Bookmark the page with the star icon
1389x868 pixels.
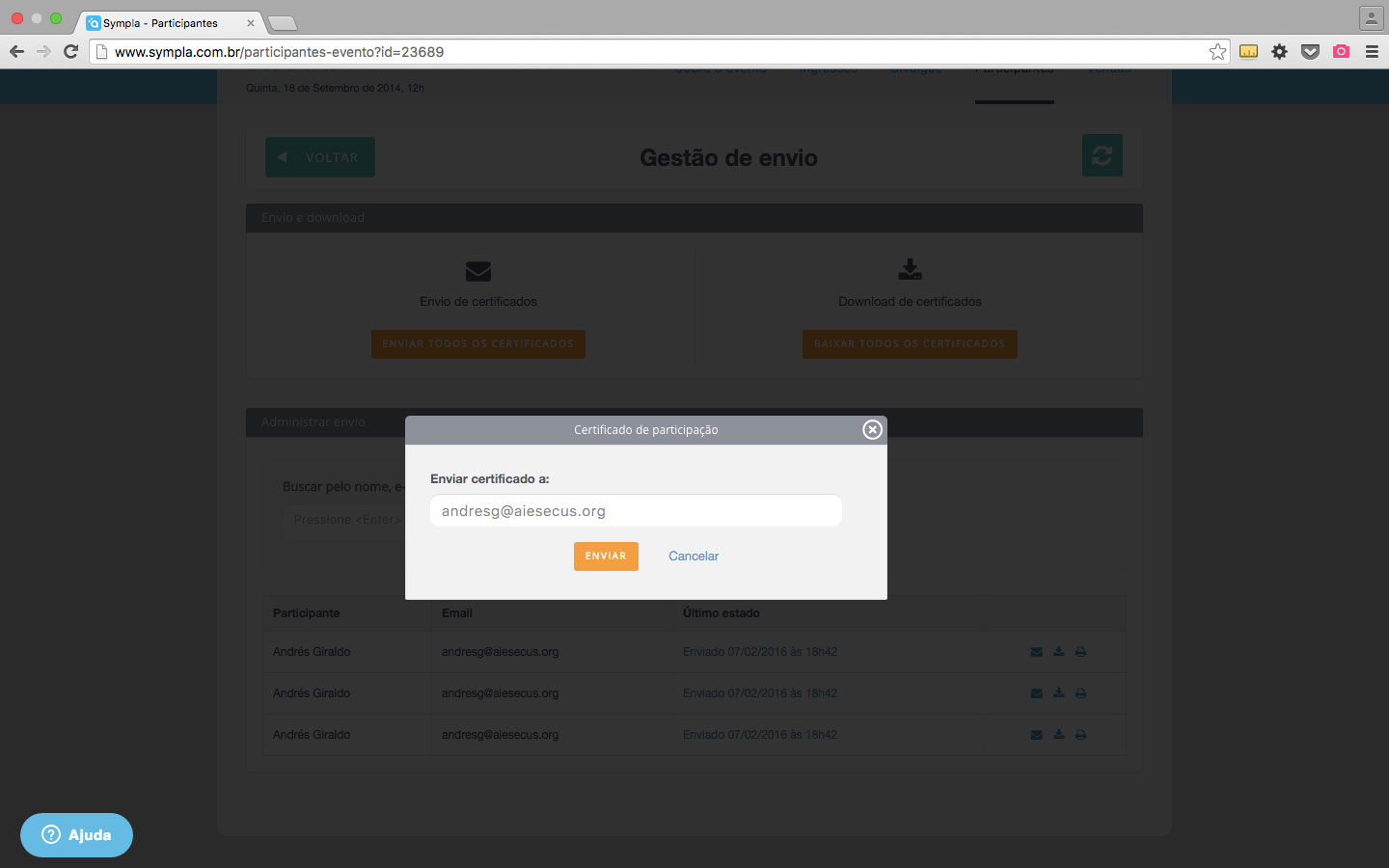tap(1217, 52)
